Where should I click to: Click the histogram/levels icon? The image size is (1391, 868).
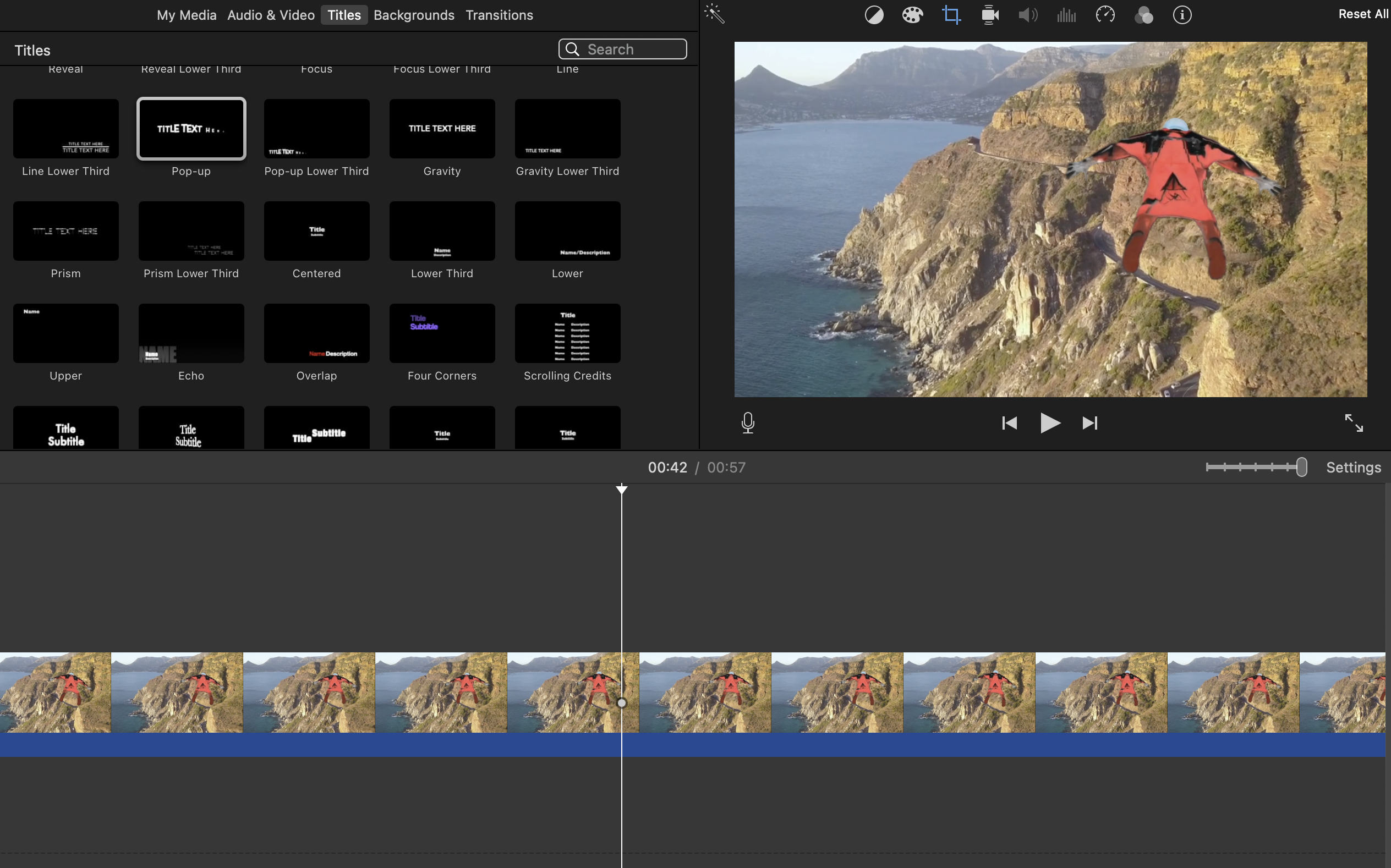pyautogui.click(x=1065, y=14)
